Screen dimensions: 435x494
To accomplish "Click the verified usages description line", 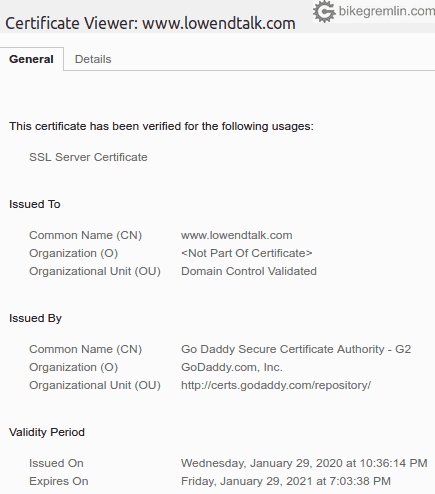I will 161,126.
